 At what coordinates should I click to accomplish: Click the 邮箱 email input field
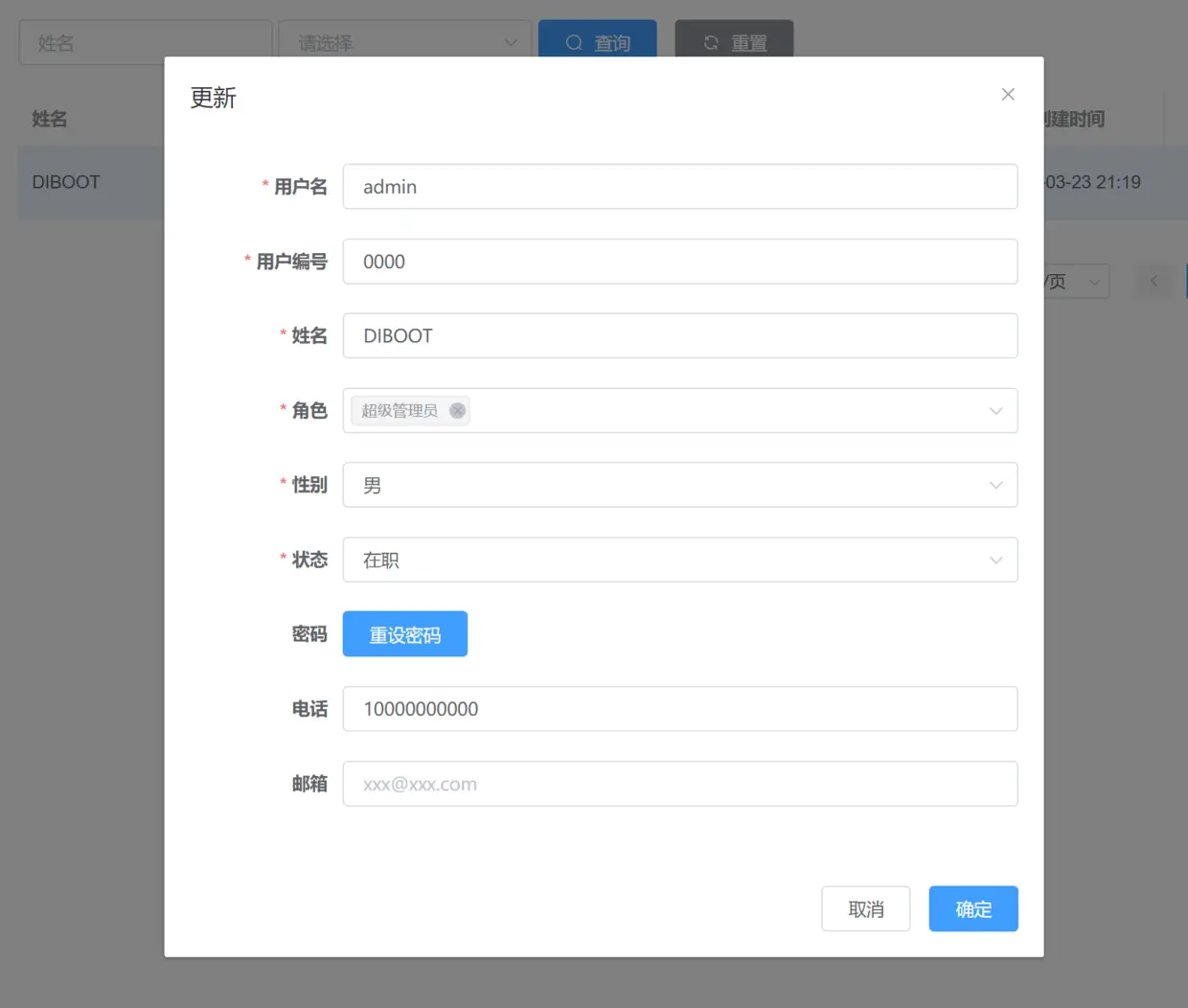coord(680,783)
